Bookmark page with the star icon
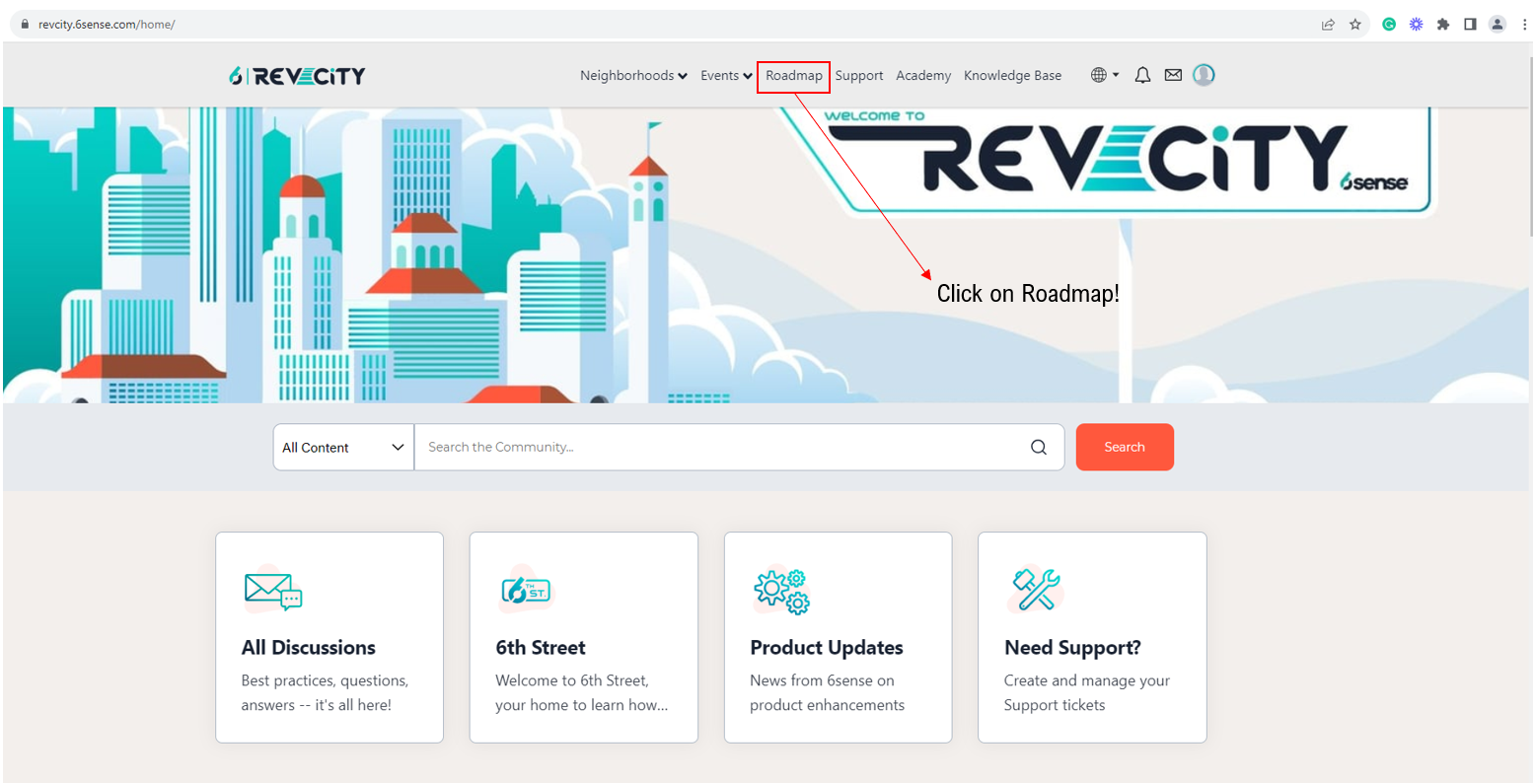Screen dimensions: 1534x784 coord(1355,25)
